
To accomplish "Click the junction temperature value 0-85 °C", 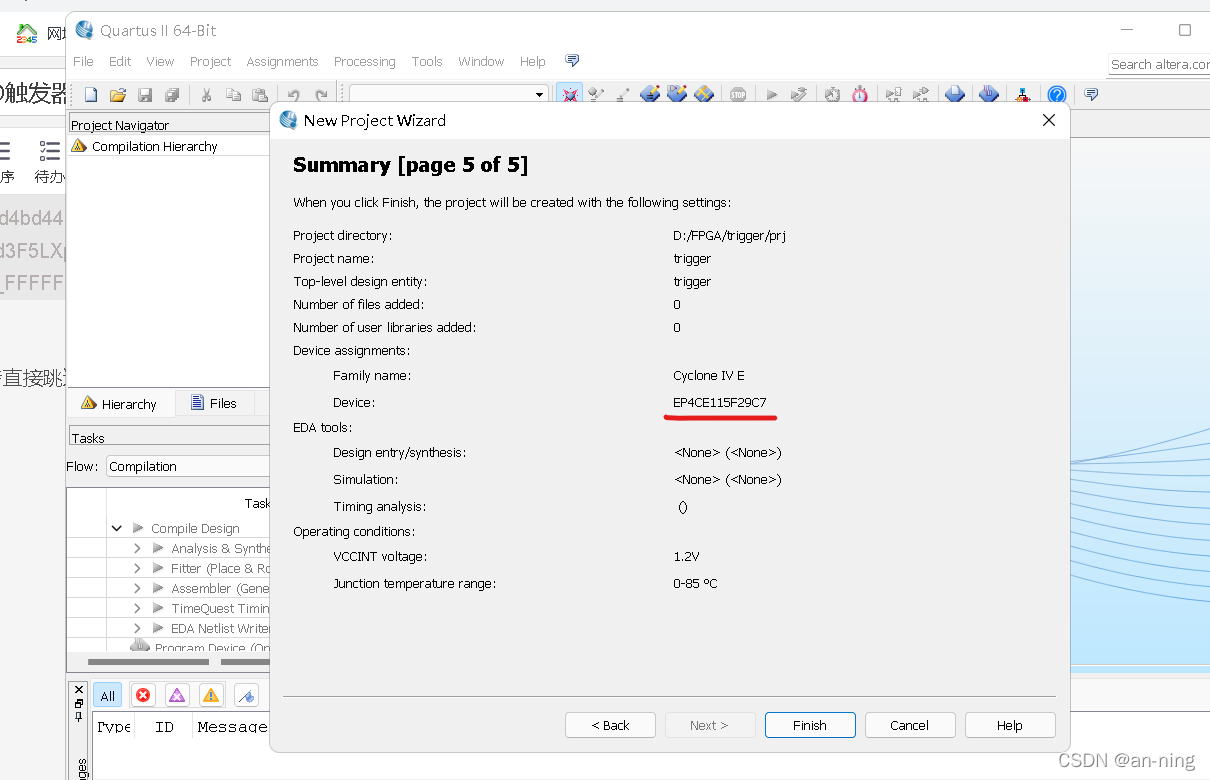I will click(695, 583).
